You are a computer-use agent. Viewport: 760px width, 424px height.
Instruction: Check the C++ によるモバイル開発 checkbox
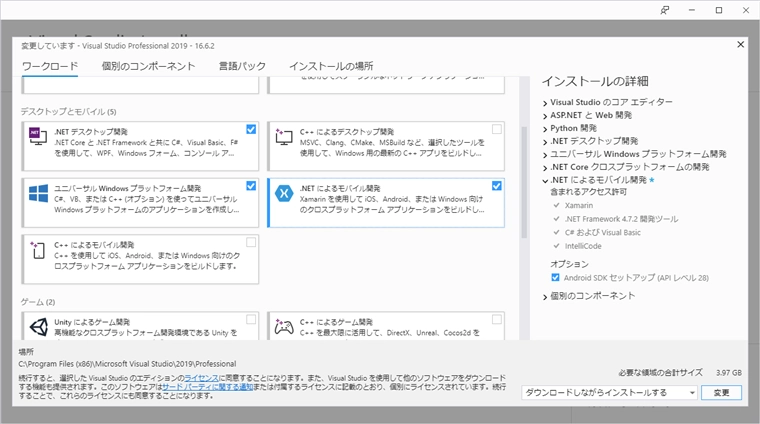pos(251,242)
